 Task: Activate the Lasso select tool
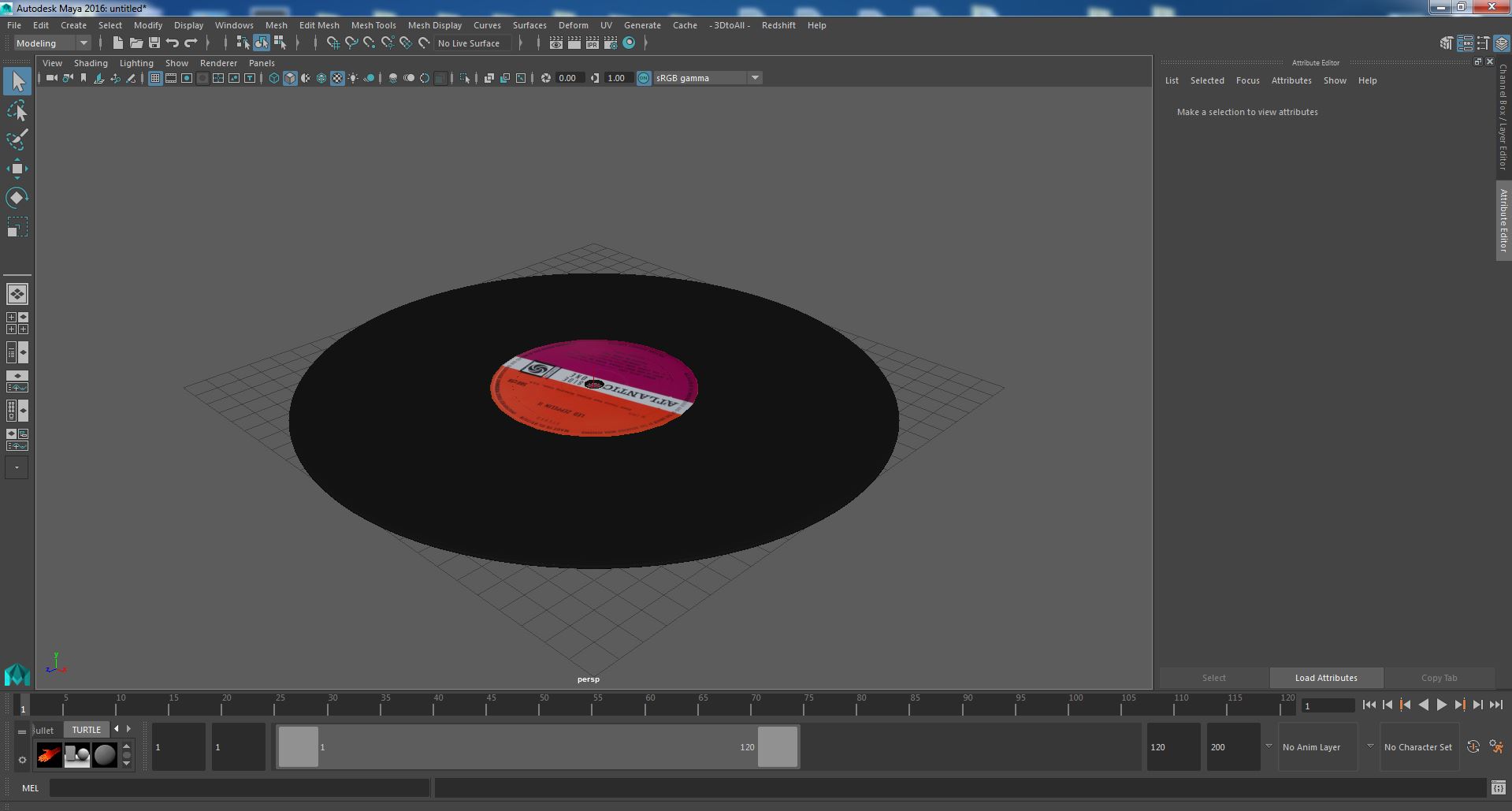click(17, 111)
